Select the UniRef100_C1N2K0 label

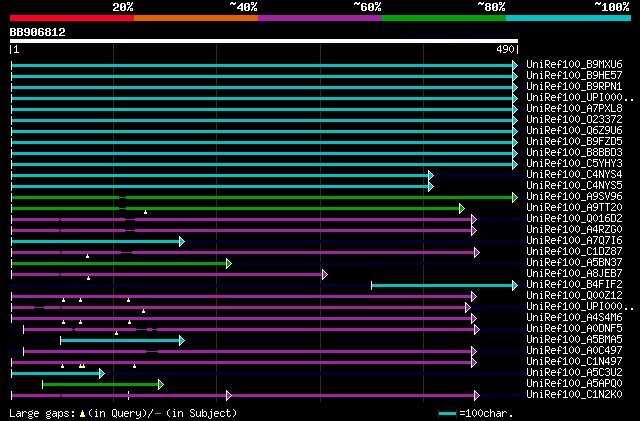point(574,395)
